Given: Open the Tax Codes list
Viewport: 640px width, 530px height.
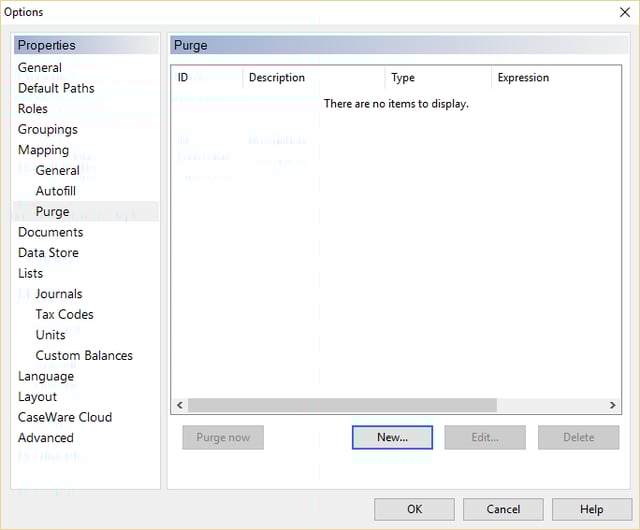Looking at the screenshot, I should (x=64, y=314).
